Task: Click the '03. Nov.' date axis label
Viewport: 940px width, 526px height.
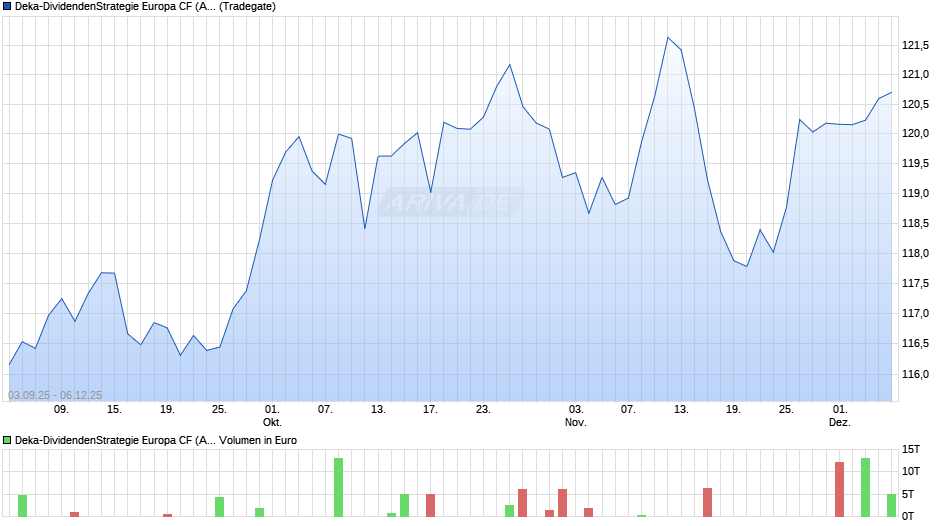Action: pyautogui.click(x=576, y=416)
